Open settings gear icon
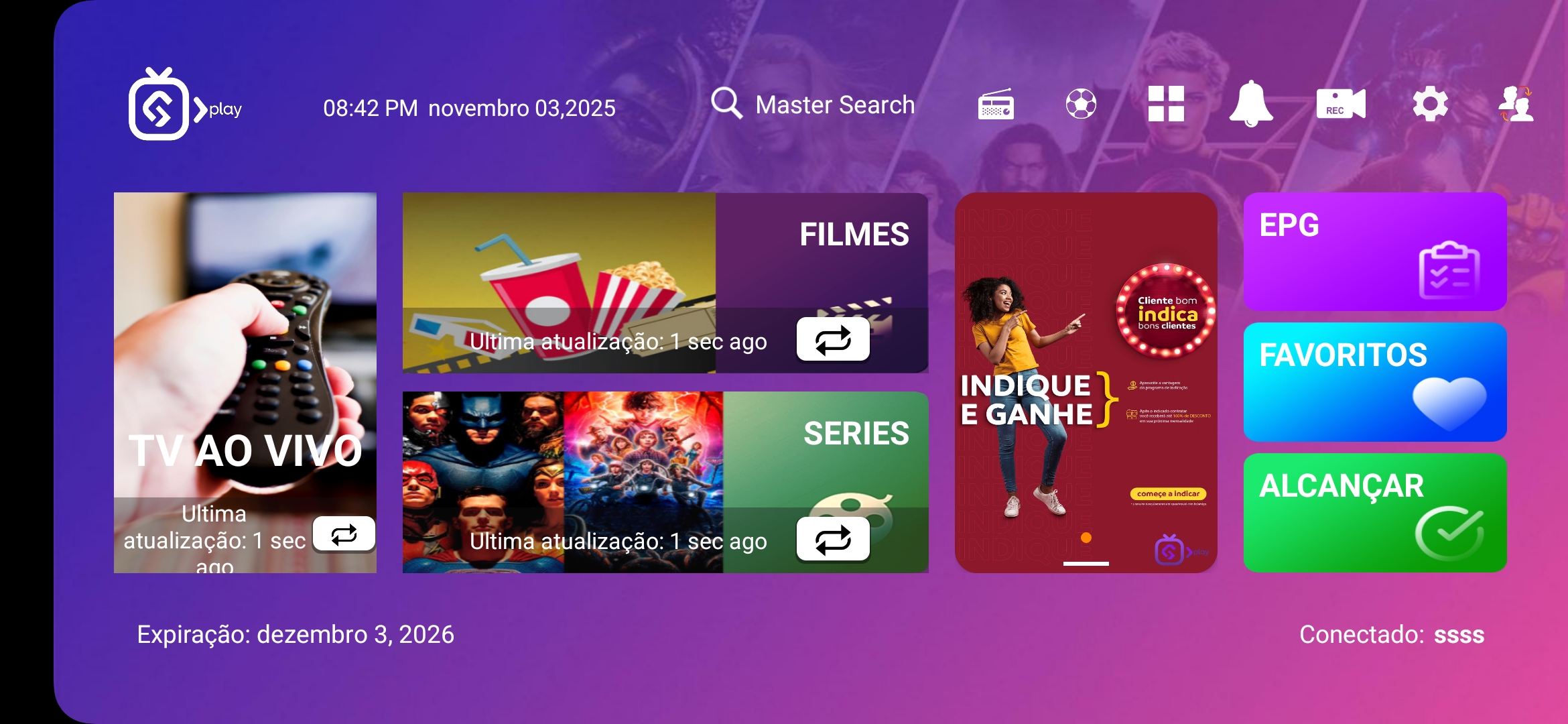Image resolution: width=1568 pixels, height=724 pixels. [1431, 104]
